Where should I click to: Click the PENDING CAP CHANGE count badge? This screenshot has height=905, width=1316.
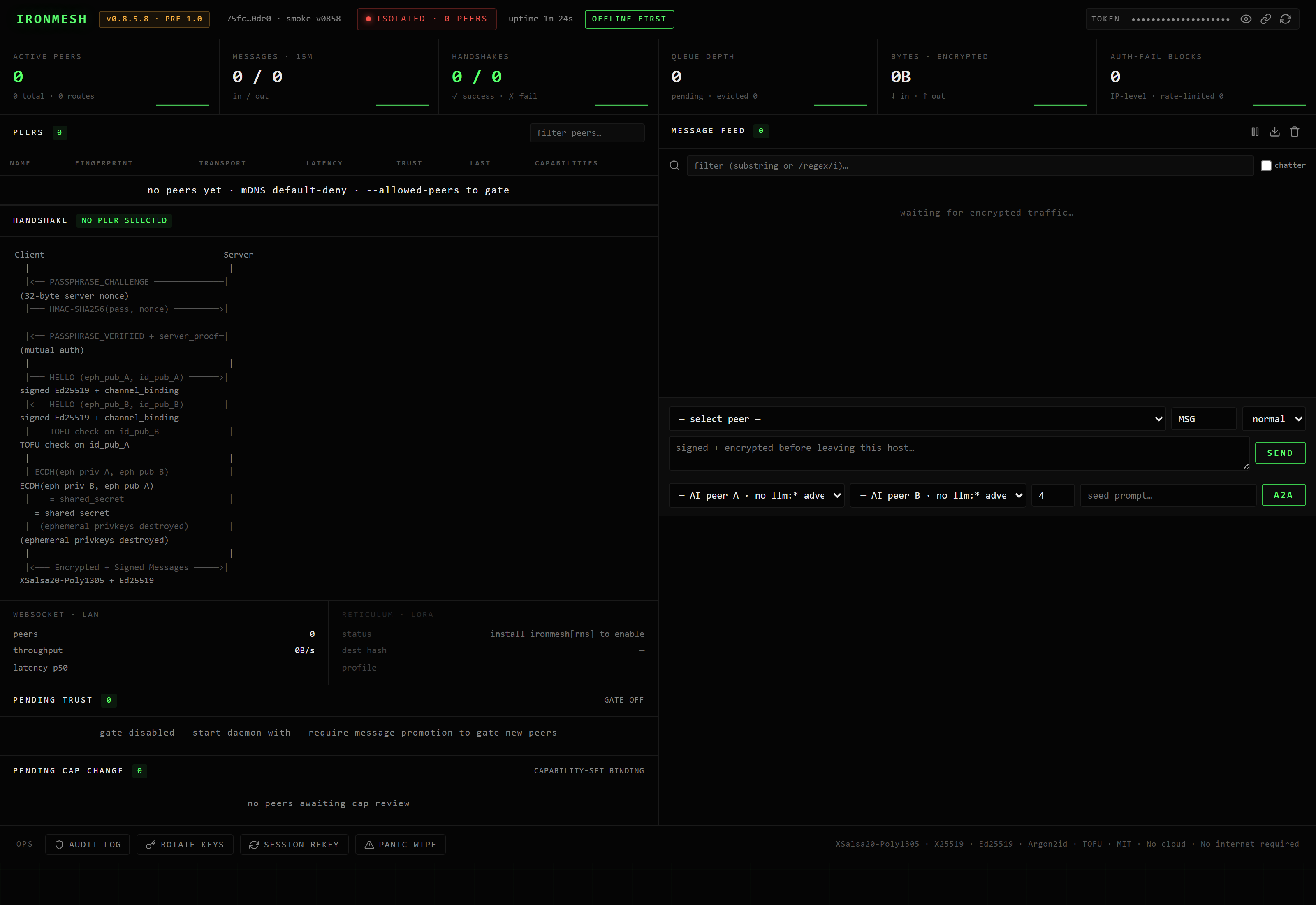pos(139,771)
